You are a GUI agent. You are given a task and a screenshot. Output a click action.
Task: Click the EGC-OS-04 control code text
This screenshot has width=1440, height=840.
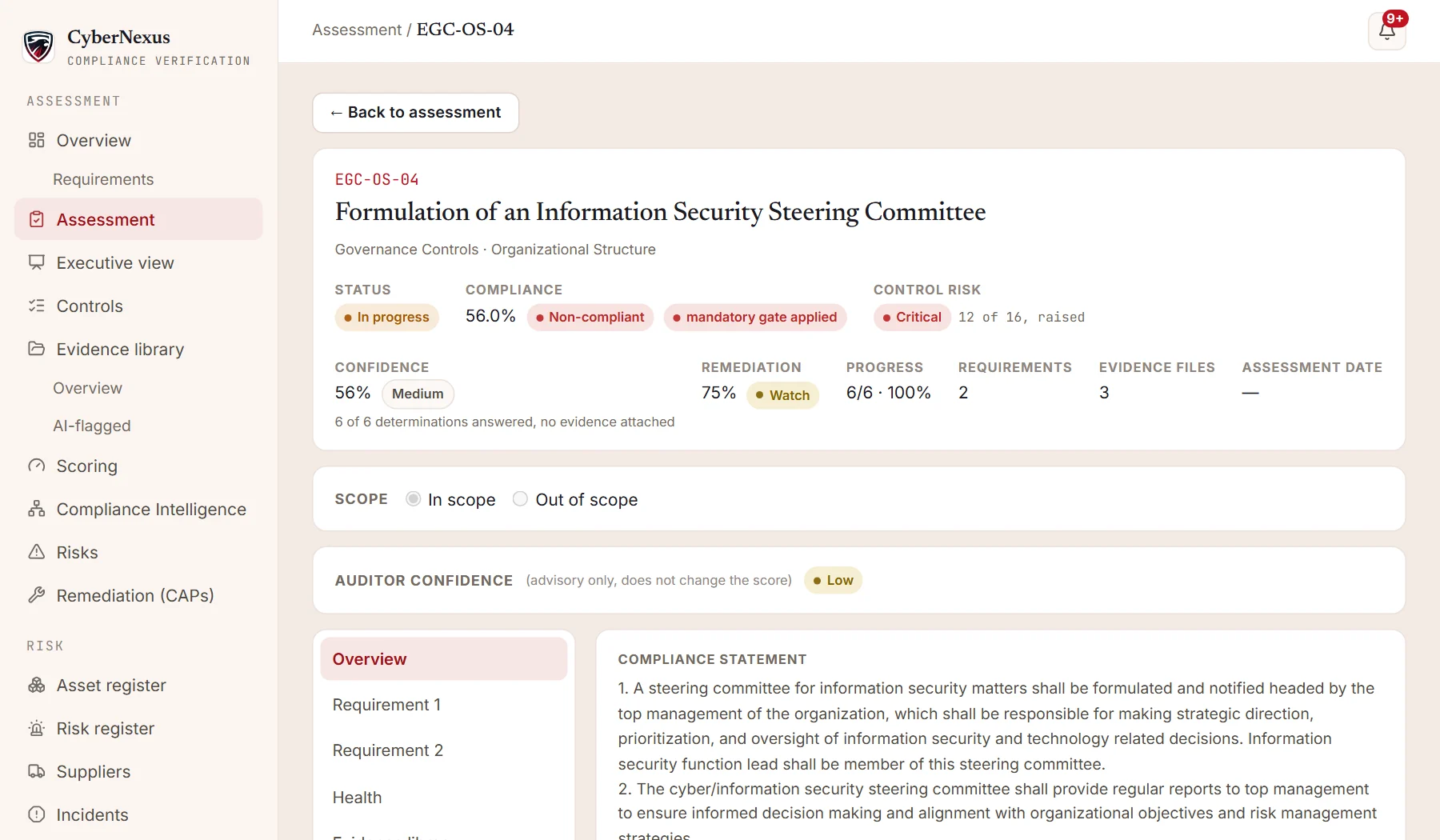click(x=377, y=180)
